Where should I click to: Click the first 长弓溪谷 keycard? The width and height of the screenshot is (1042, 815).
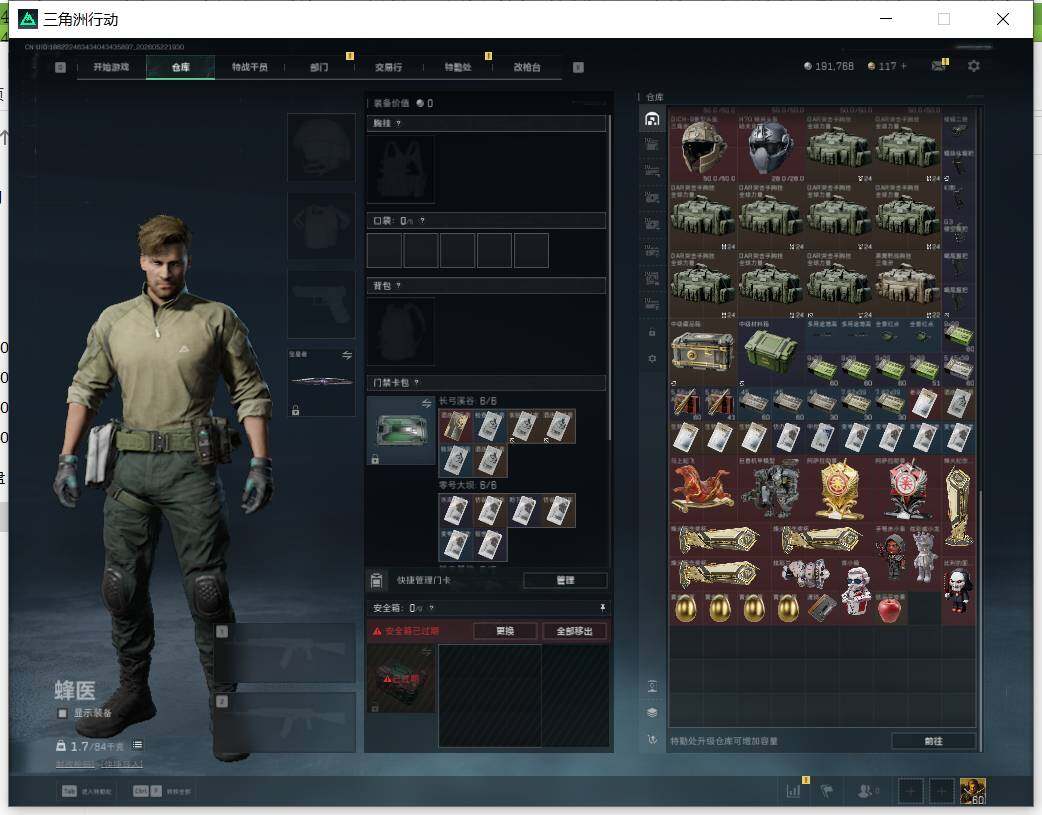456,426
